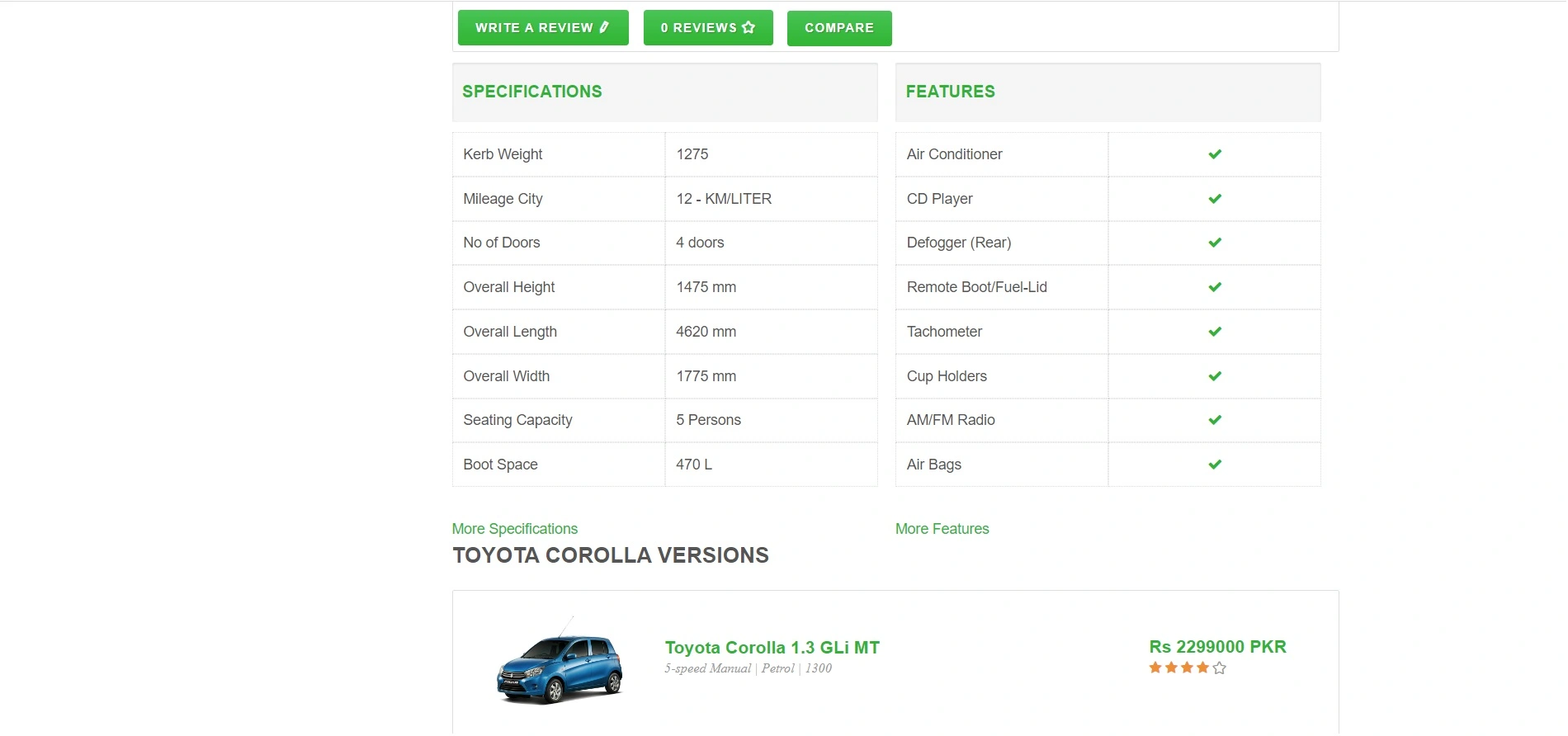Click the Cup Holders checkmark icon
Viewport: 1568px width, 736px height.
(x=1215, y=376)
